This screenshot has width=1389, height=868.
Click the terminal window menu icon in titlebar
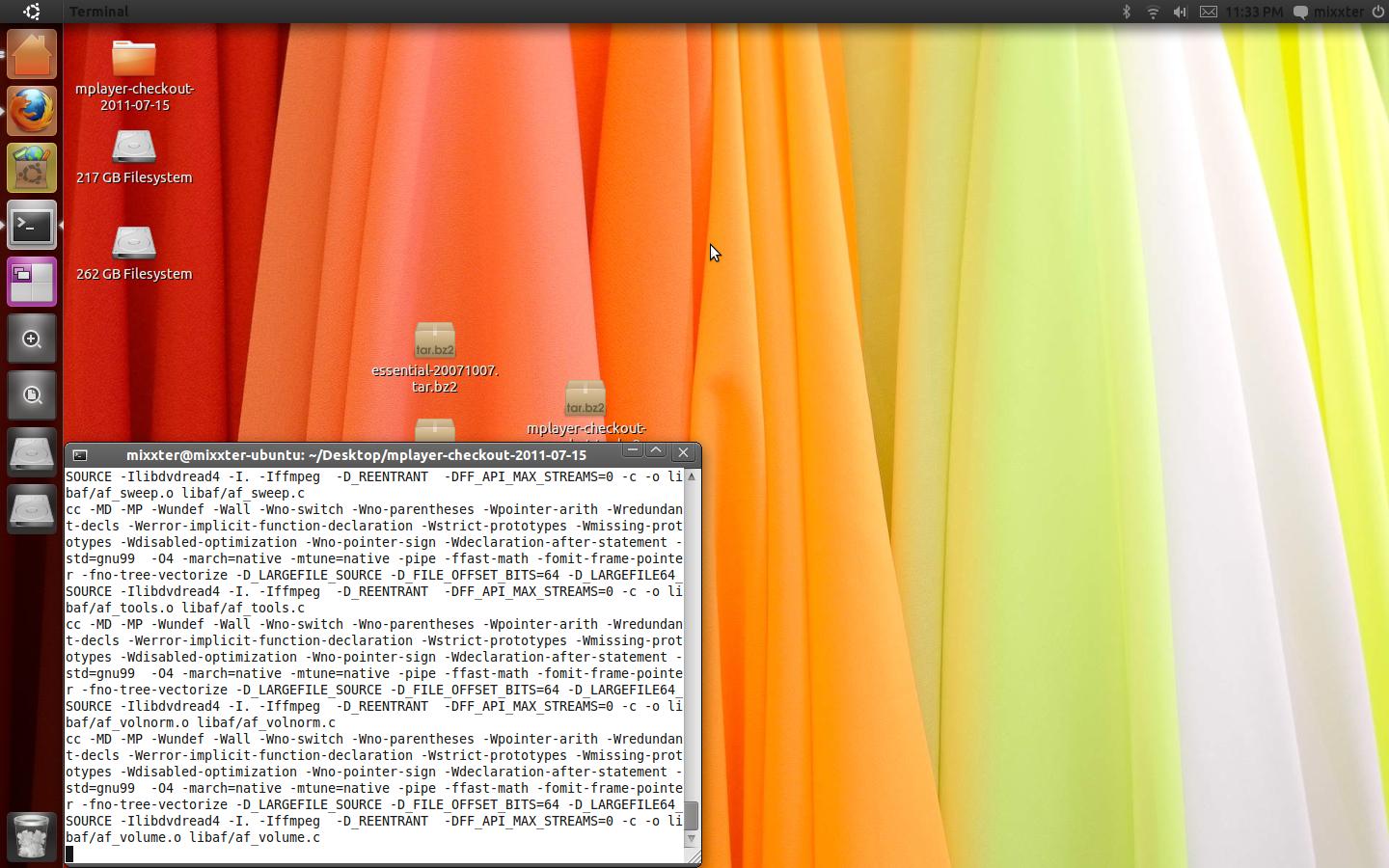tap(80, 454)
